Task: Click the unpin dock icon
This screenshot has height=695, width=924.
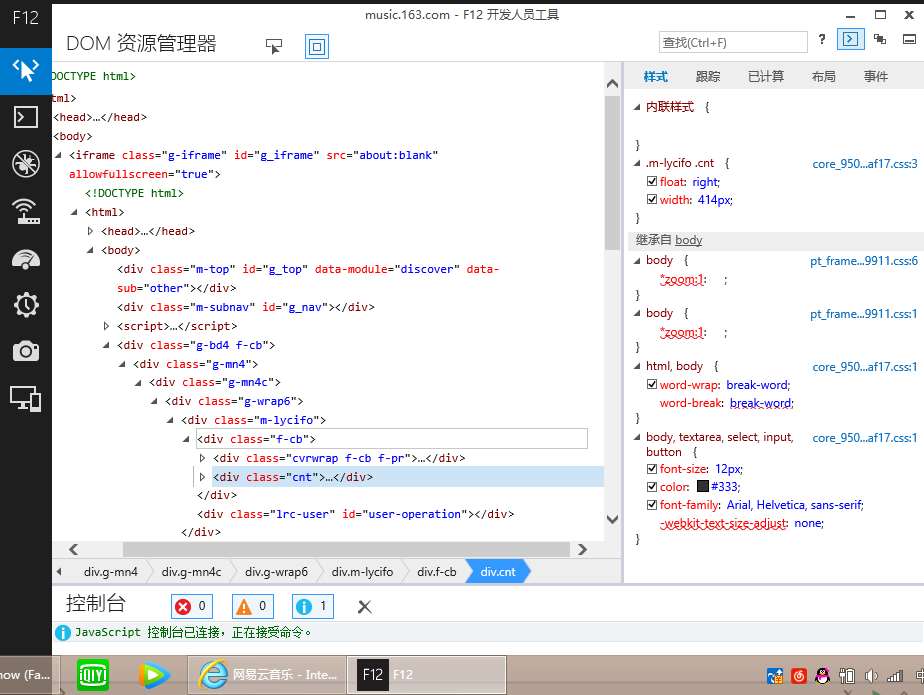Action: pyautogui.click(x=909, y=39)
